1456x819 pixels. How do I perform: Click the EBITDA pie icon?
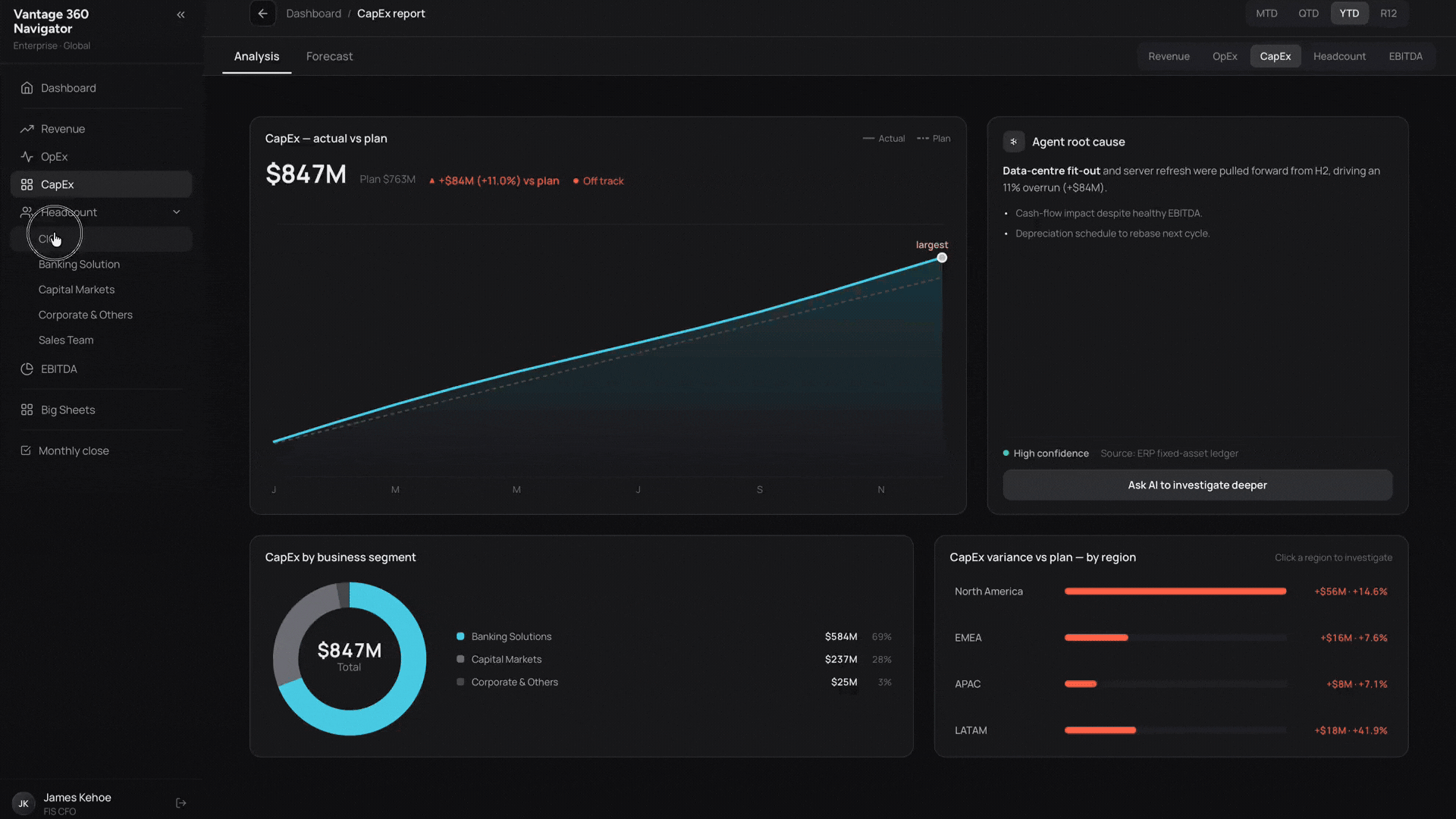[27, 369]
